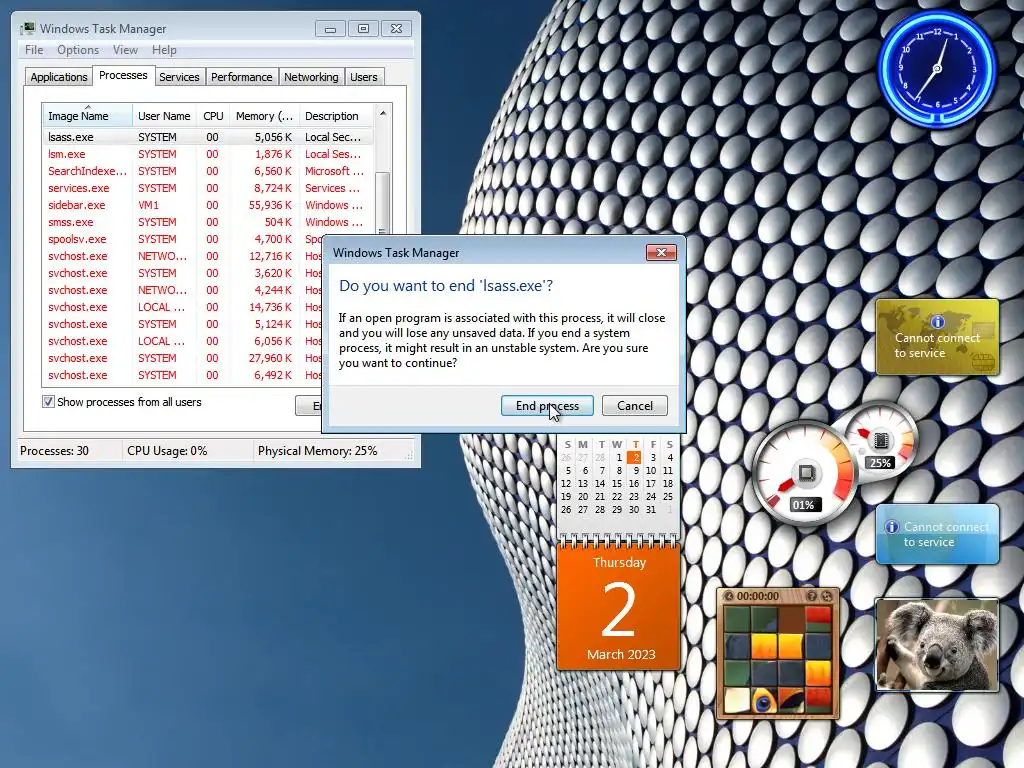Viewport: 1024px width, 768px height.
Task: Click the puzzle timer clock icon
Action: pyautogui.click(x=729, y=596)
